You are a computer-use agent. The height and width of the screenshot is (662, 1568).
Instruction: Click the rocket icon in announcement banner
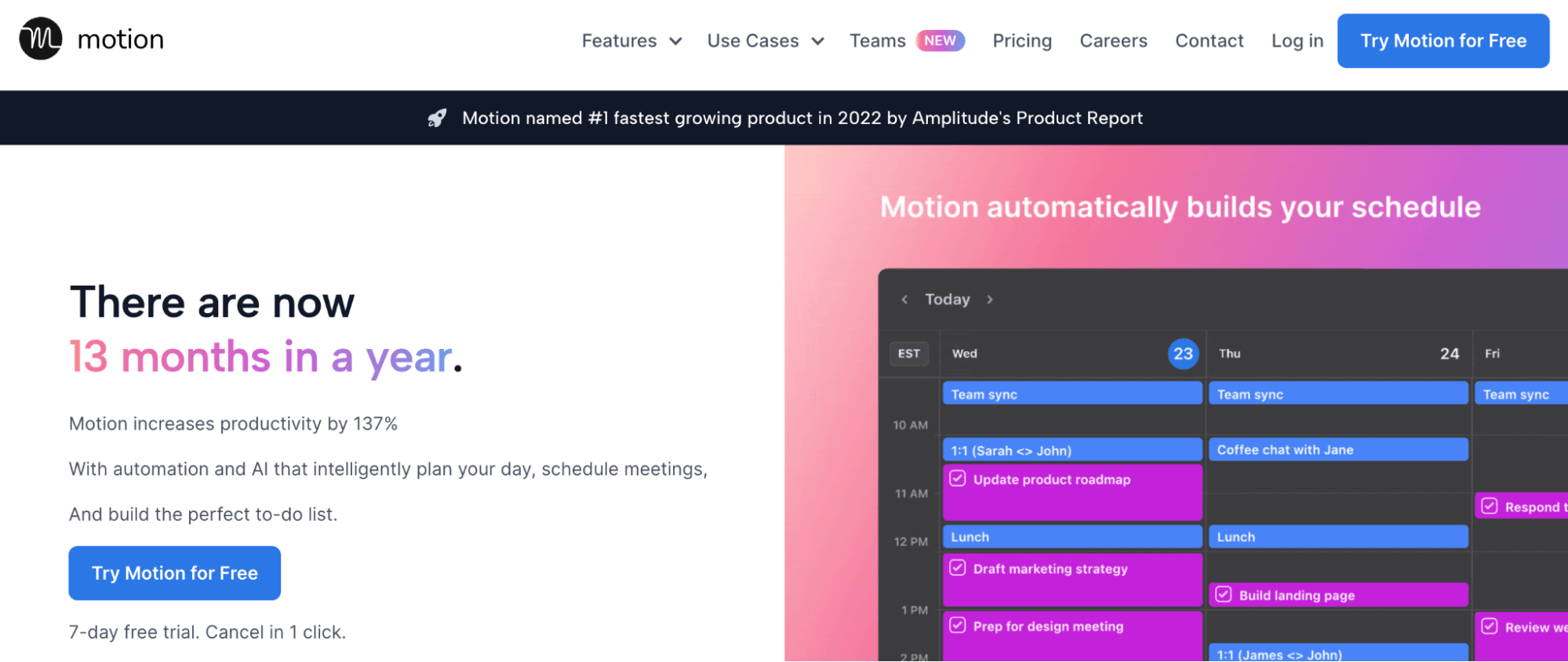tap(437, 118)
